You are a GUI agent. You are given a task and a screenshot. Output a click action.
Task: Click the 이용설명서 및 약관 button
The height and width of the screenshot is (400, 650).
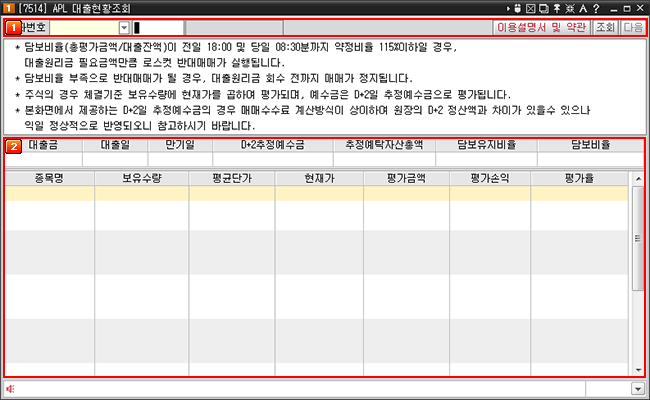point(541,28)
